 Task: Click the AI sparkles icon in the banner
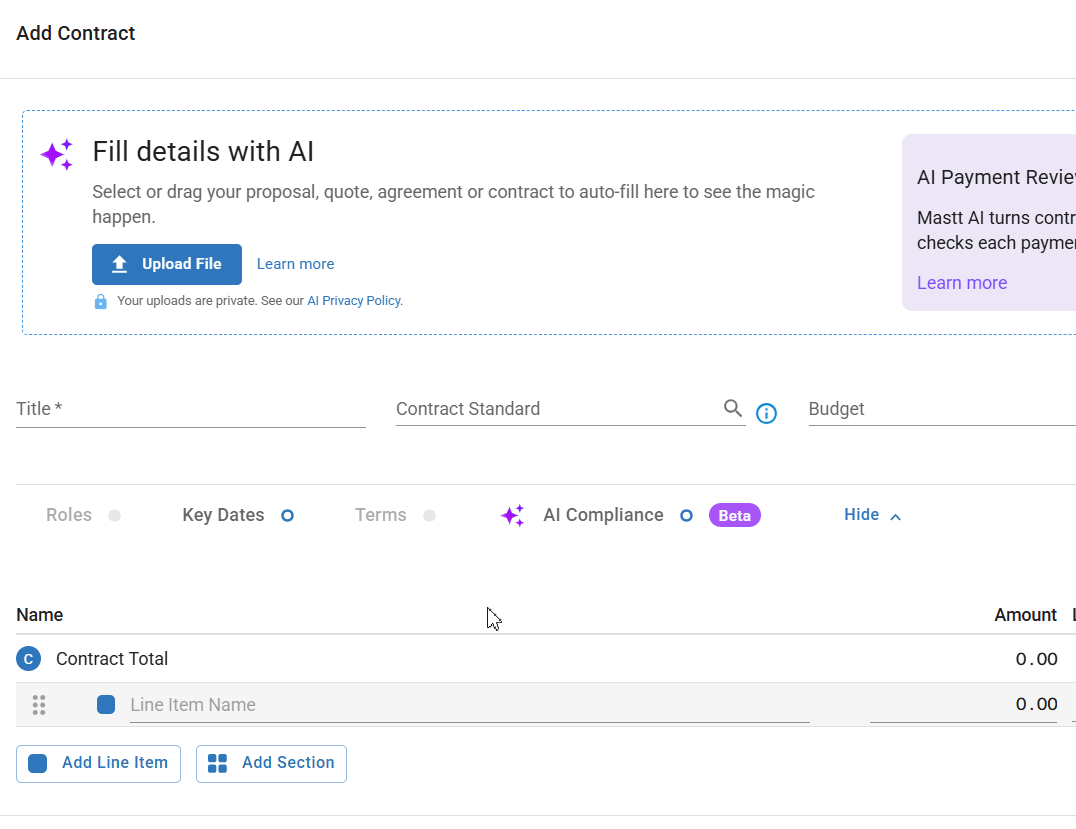(56, 153)
